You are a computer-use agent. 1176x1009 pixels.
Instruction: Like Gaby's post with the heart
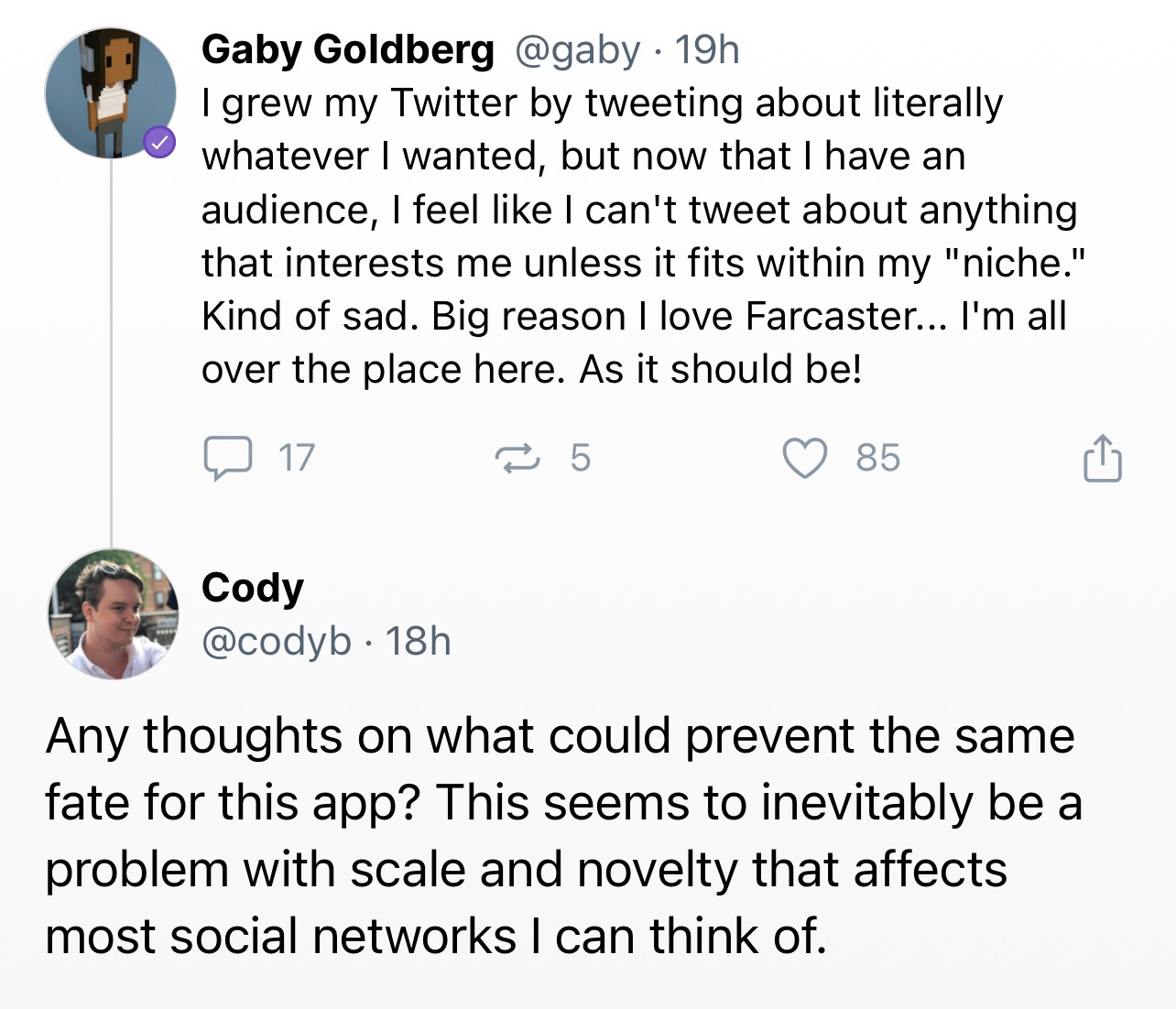[805, 458]
